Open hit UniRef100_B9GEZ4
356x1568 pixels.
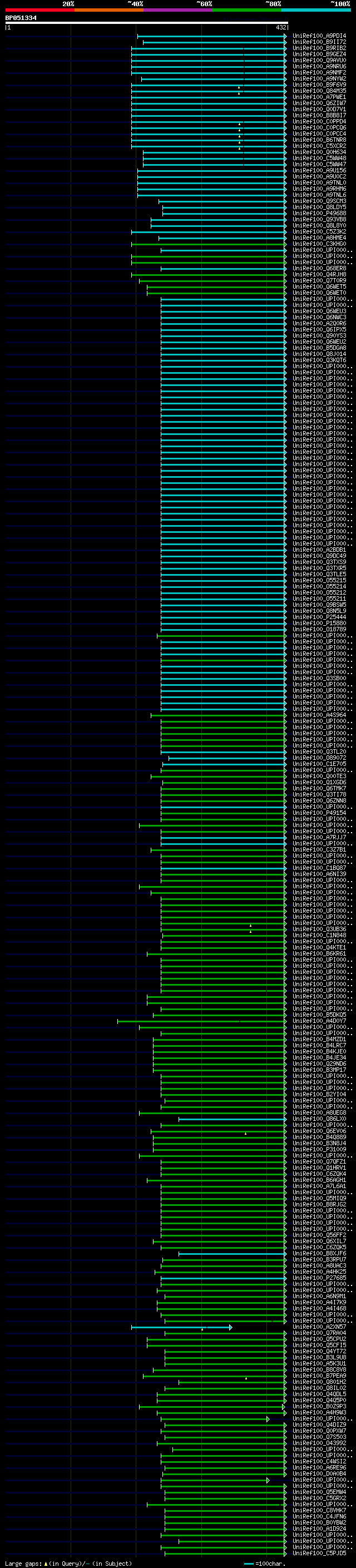point(319,54)
